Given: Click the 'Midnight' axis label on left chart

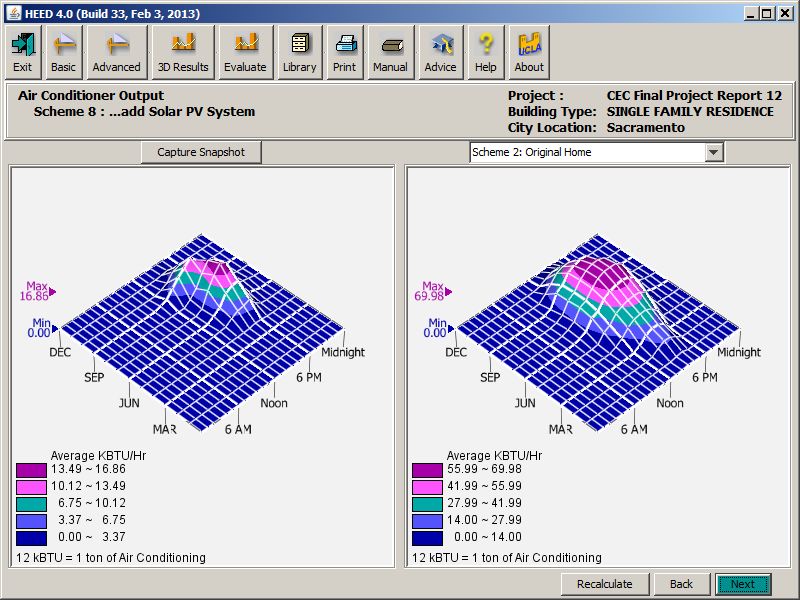Looking at the screenshot, I should [343, 352].
